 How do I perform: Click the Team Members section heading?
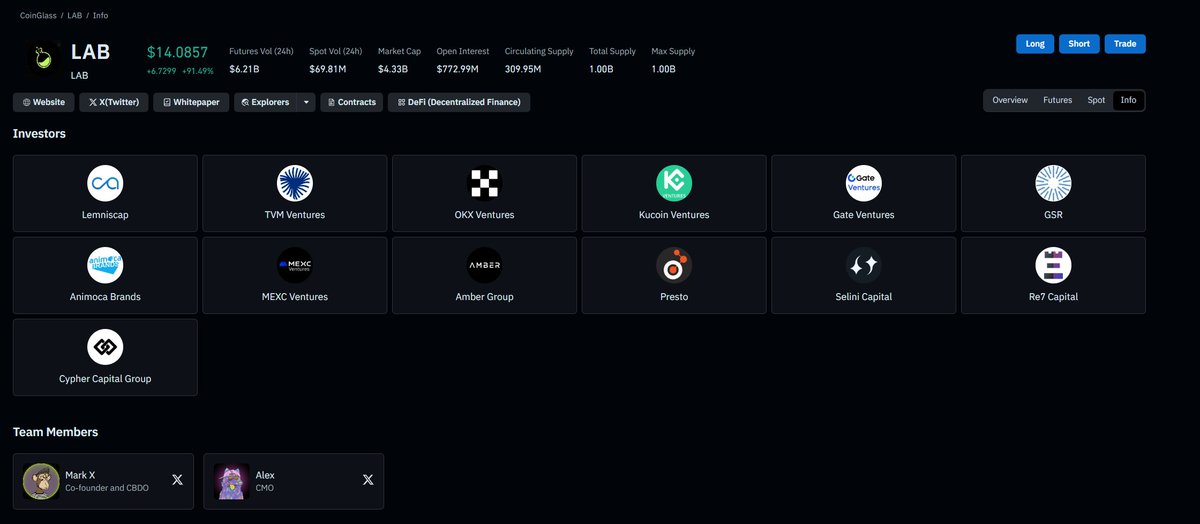56,432
